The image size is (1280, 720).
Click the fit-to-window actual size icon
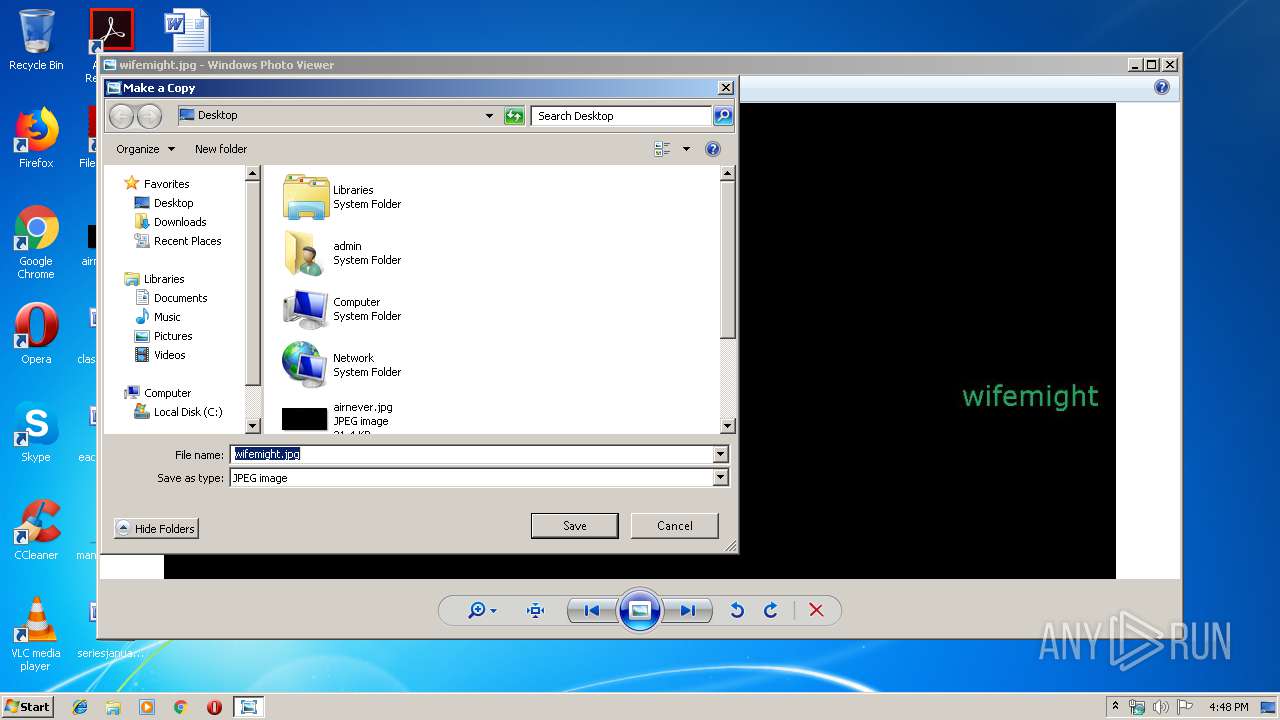coord(535,610)
